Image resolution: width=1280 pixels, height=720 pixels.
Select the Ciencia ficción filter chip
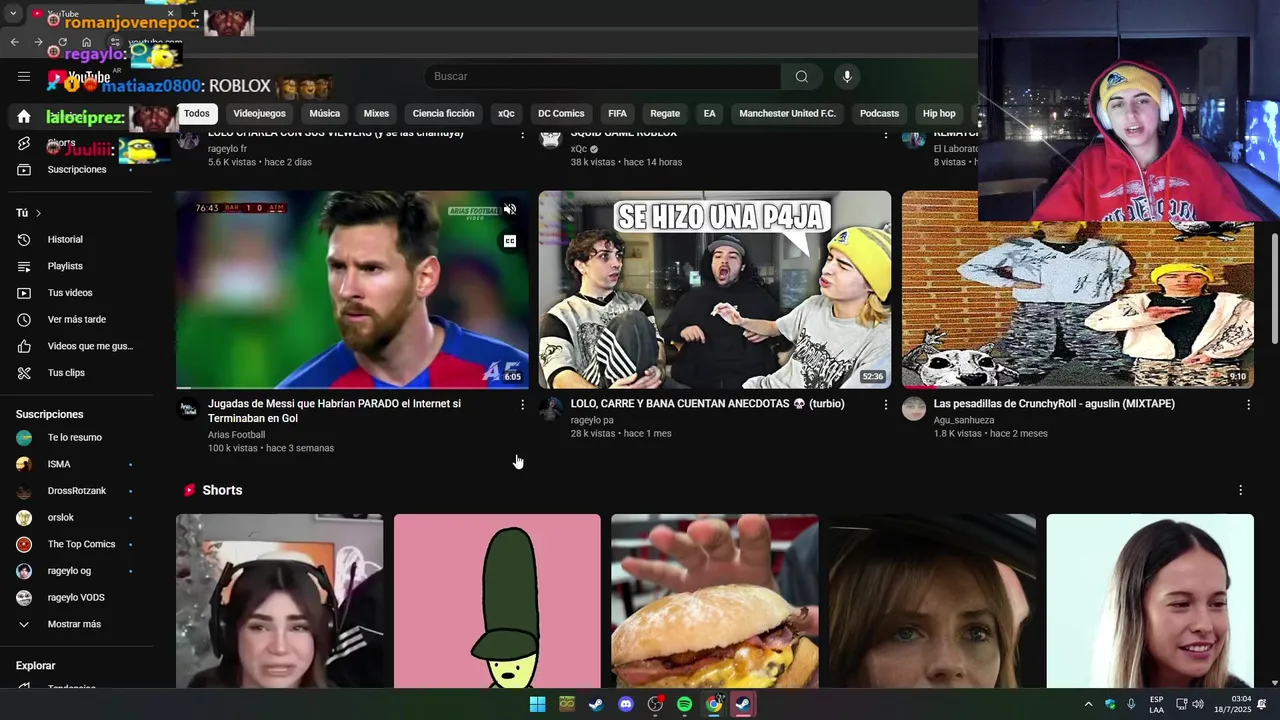tap(443, 114)
